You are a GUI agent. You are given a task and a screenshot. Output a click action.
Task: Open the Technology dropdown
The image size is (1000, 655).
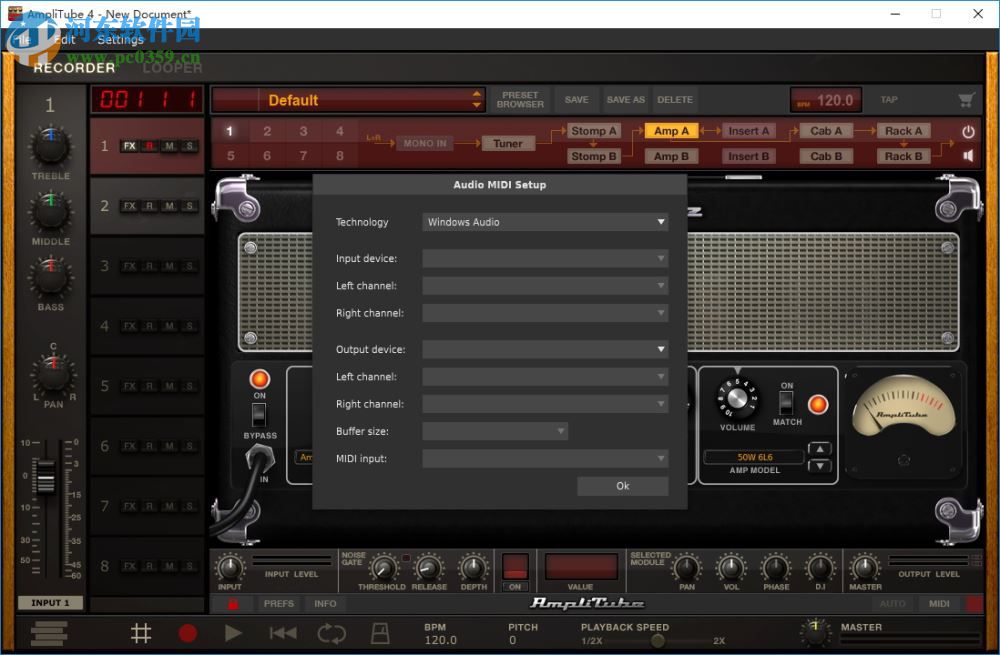545,221
